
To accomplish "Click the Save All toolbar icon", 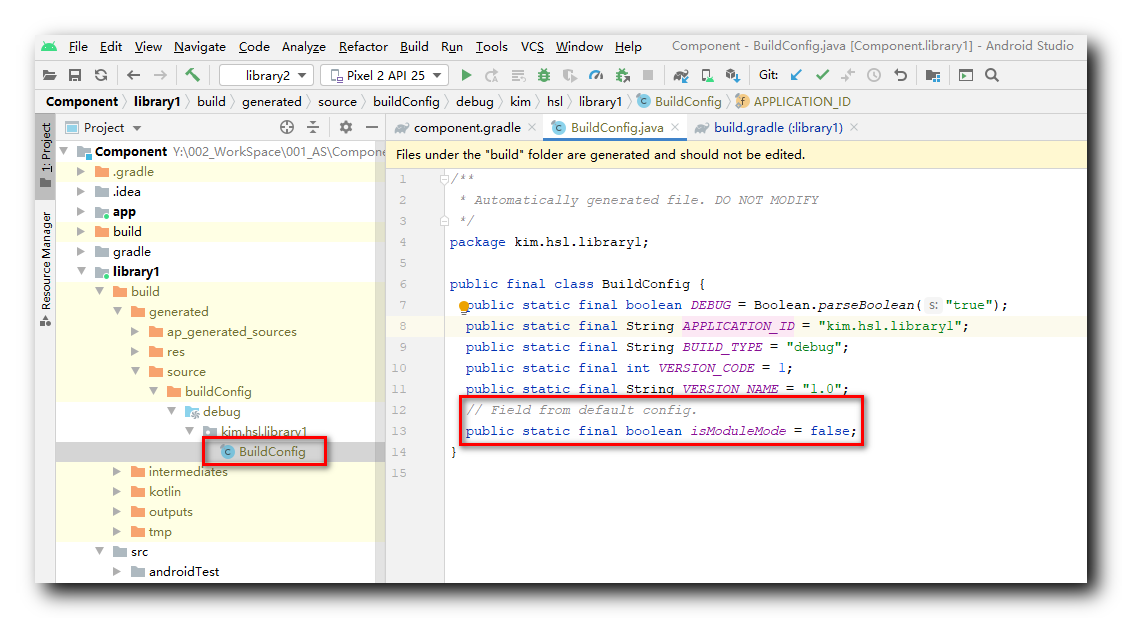I will [x=74, y=75].
